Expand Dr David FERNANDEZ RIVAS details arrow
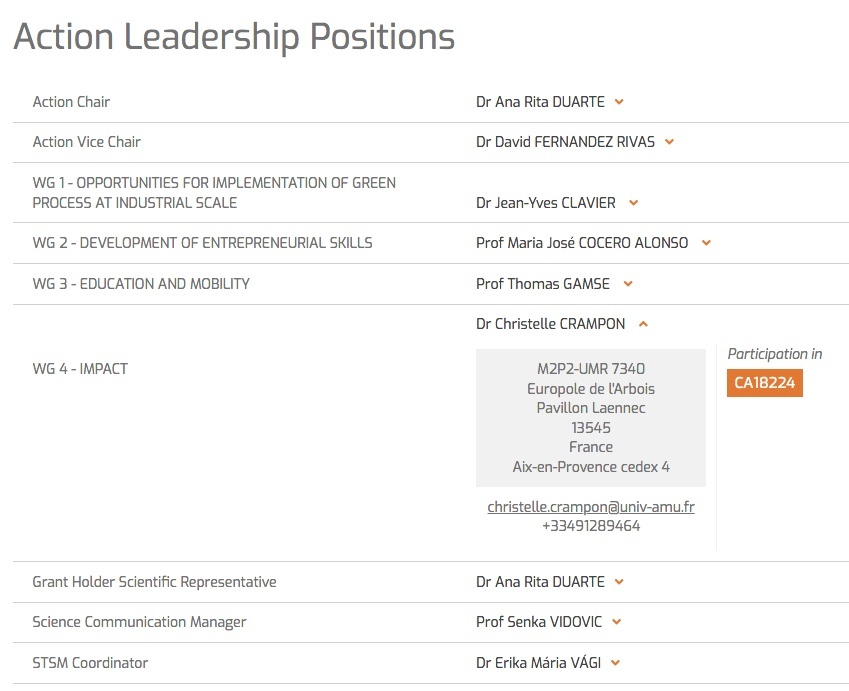Viewport: 849px width, 691px height. [x=669, y=142]
